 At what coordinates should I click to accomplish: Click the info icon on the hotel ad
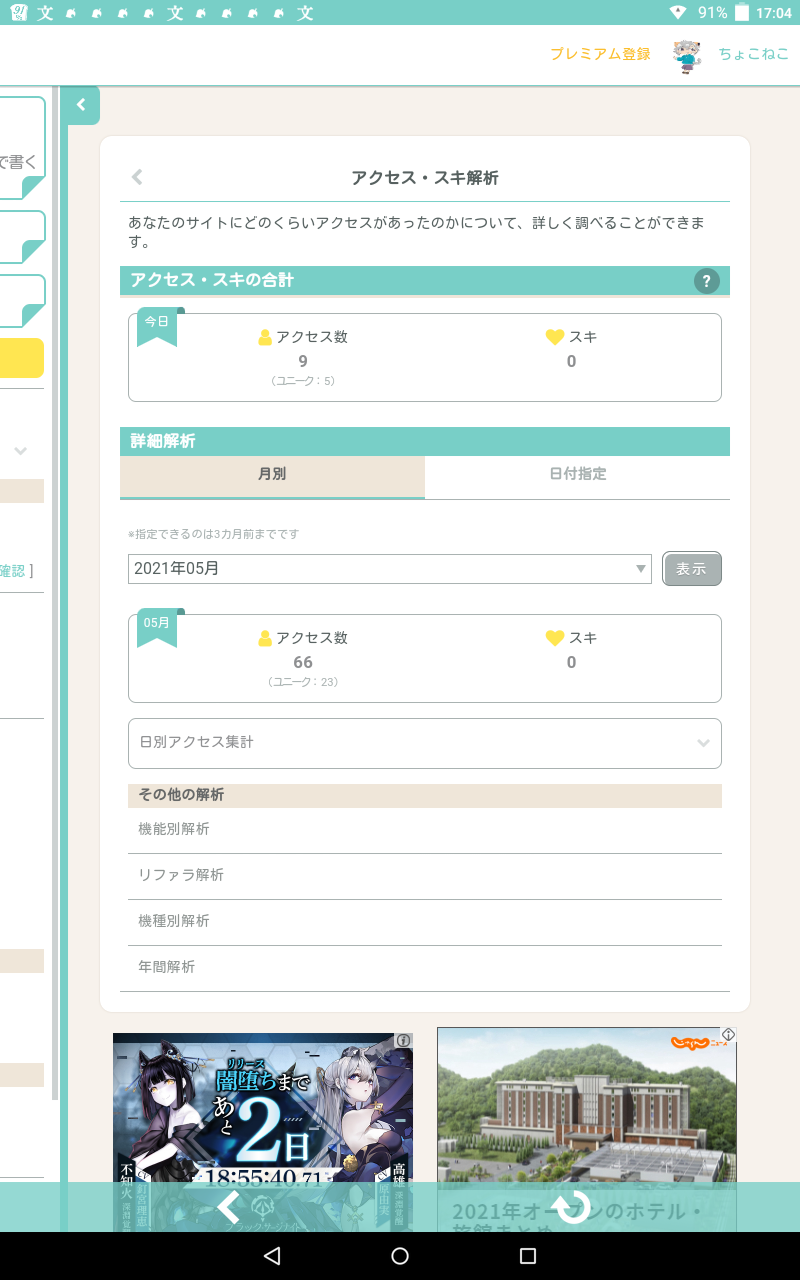click(729, 1034)
